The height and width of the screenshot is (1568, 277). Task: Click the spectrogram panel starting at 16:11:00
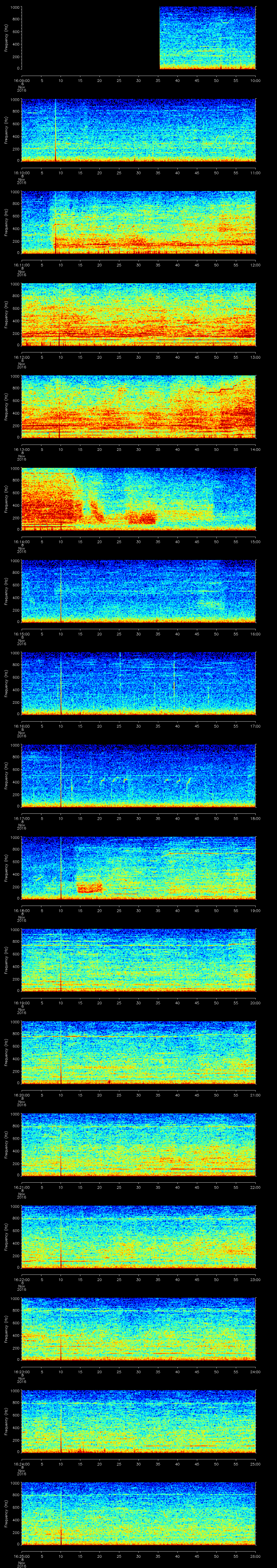138,222
